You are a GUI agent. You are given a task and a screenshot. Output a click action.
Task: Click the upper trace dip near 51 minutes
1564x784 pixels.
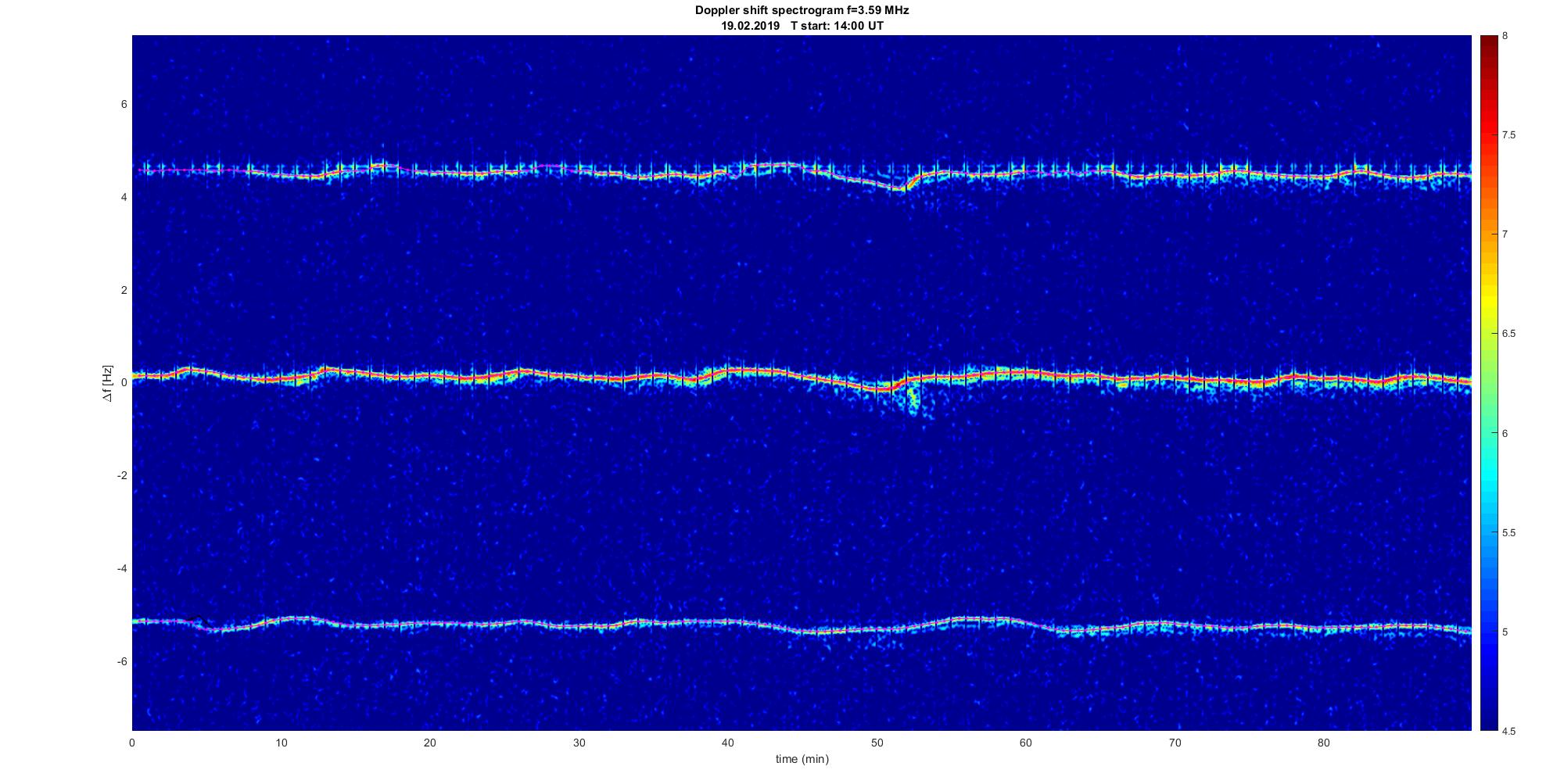[x=899, y=188]
